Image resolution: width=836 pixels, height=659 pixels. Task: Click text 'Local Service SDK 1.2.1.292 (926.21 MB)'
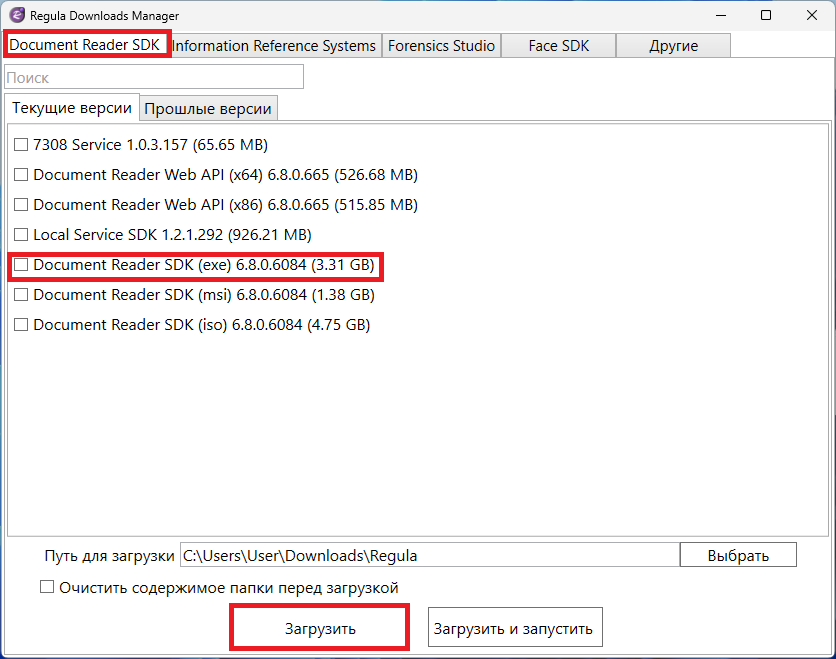(x=172, y=235)
